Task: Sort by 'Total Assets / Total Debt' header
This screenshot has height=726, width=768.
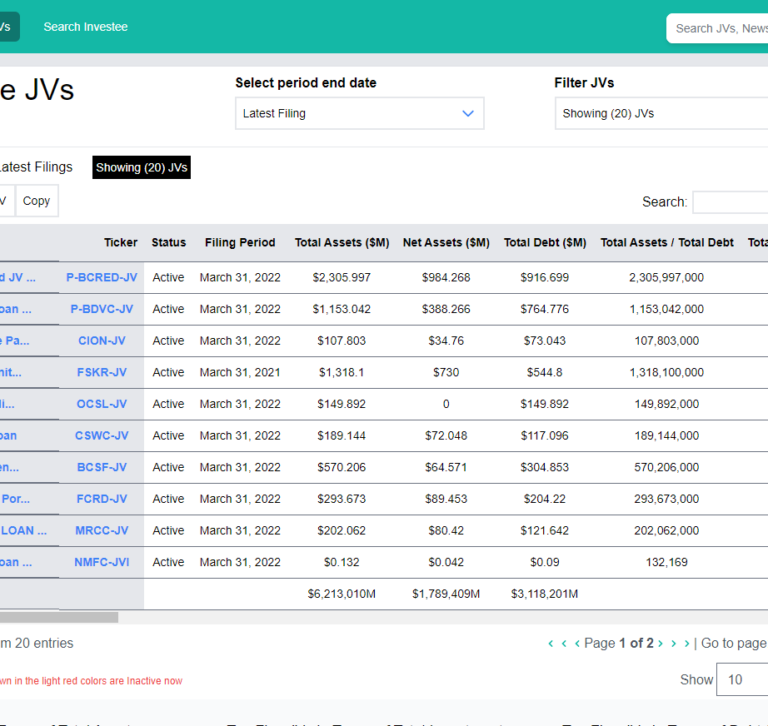Action: (667, 242)
